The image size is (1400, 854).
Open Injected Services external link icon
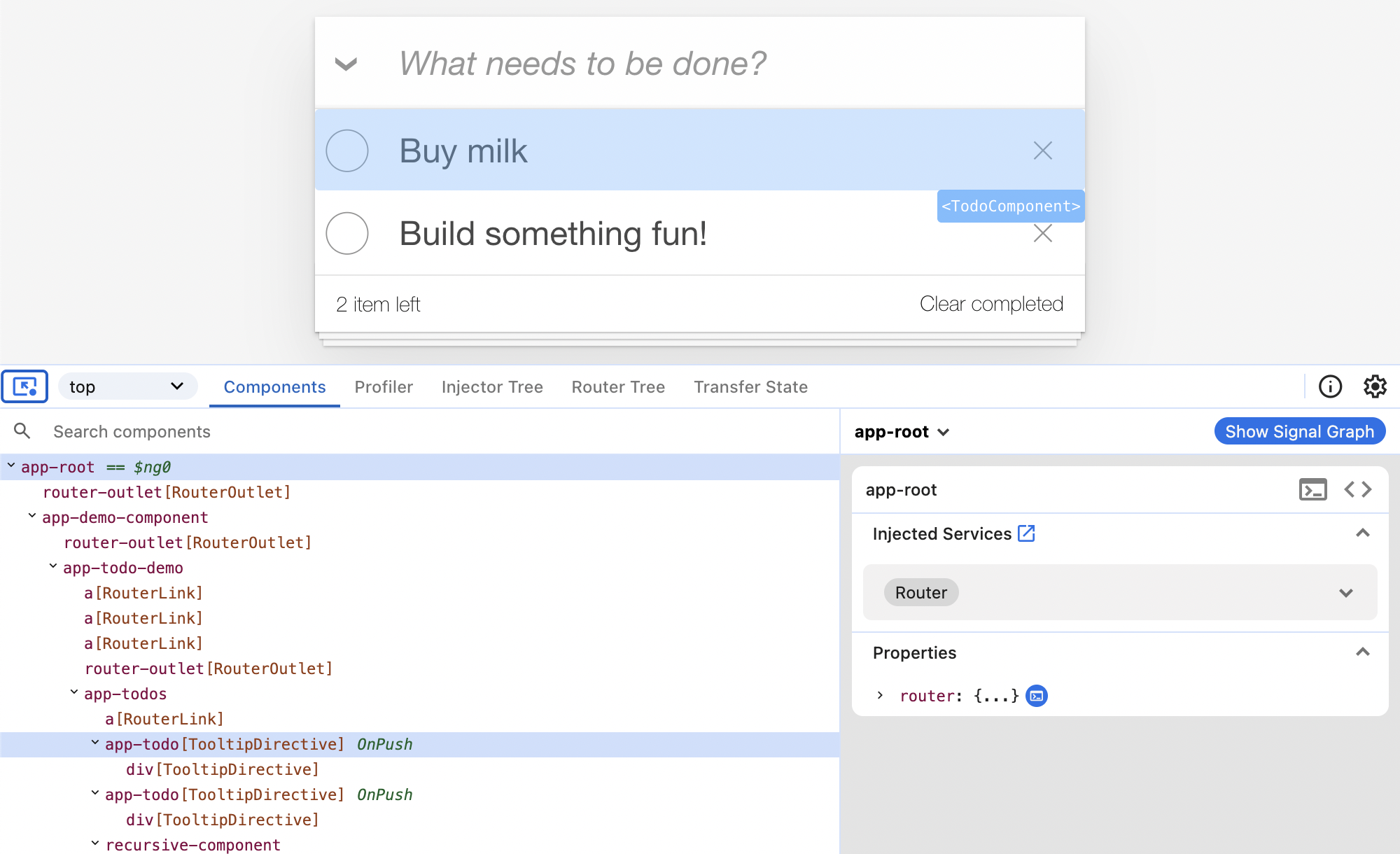coord(1026,533)
